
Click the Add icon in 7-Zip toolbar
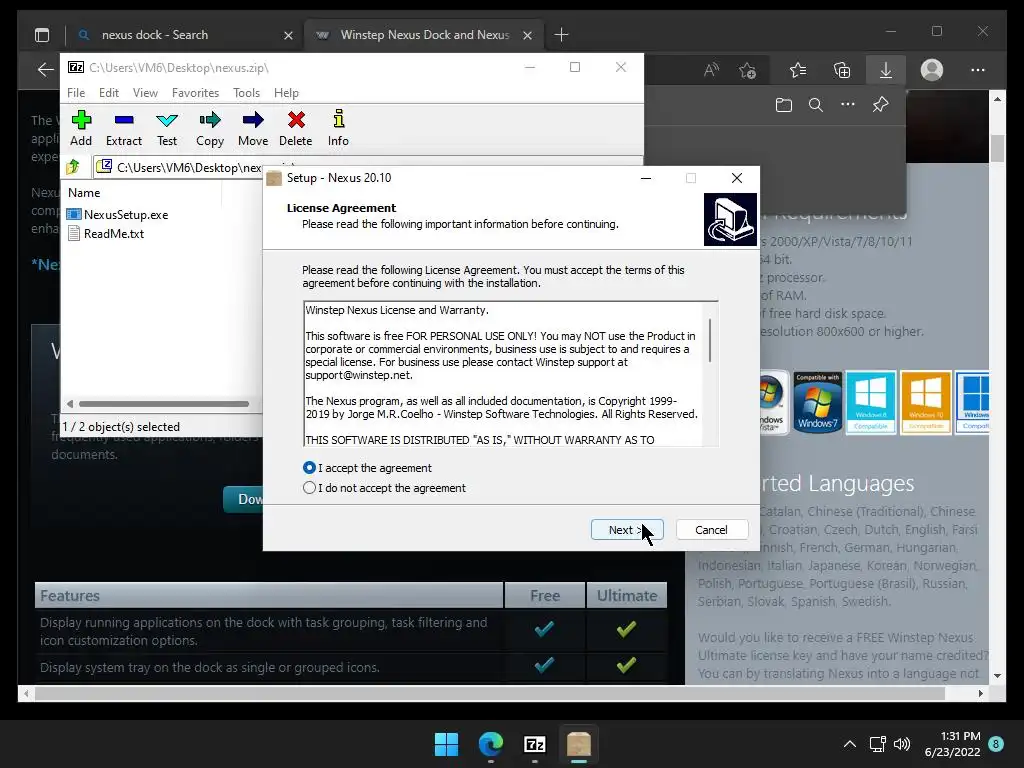point(81,128)
